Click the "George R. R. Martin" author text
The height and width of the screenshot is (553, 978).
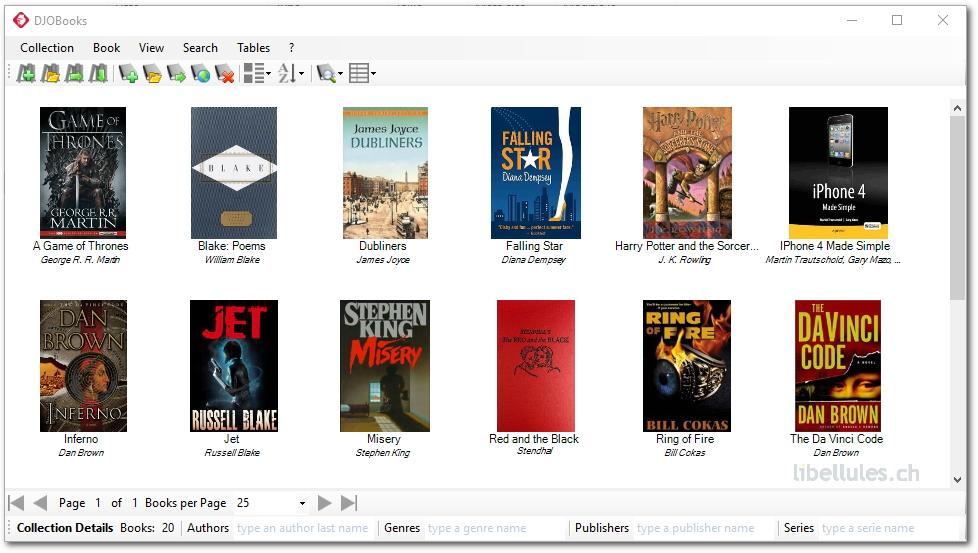coord(80,260)
